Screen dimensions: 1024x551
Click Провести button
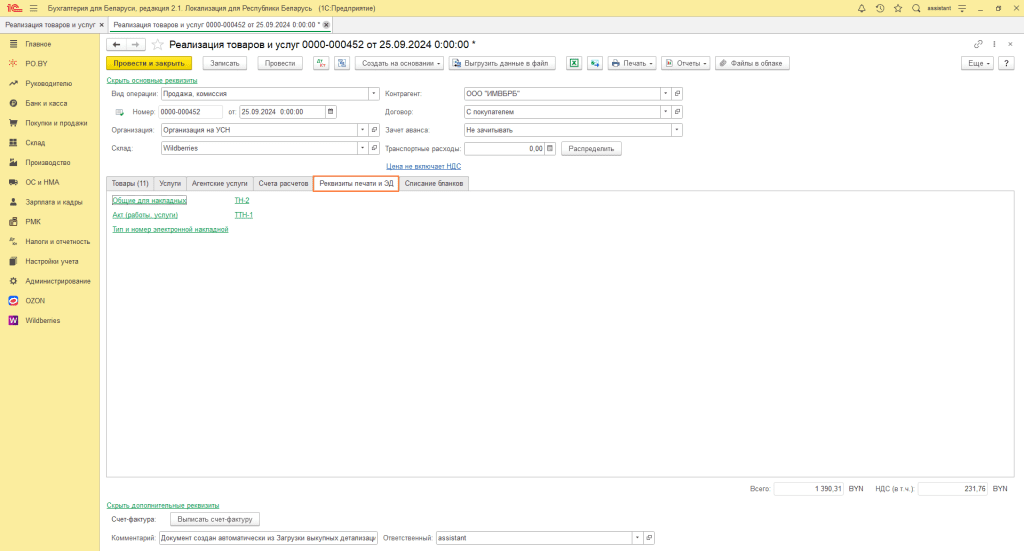pos(280,63)
